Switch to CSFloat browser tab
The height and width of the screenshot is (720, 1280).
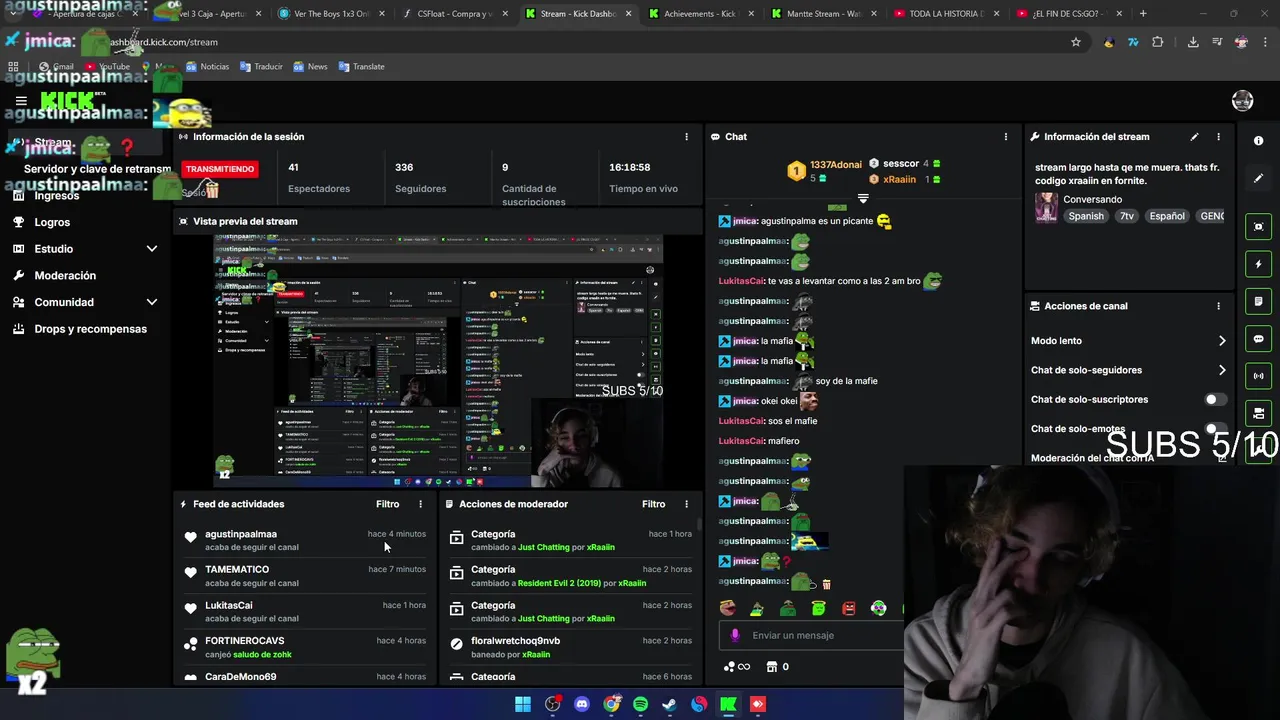coord(455,14)
